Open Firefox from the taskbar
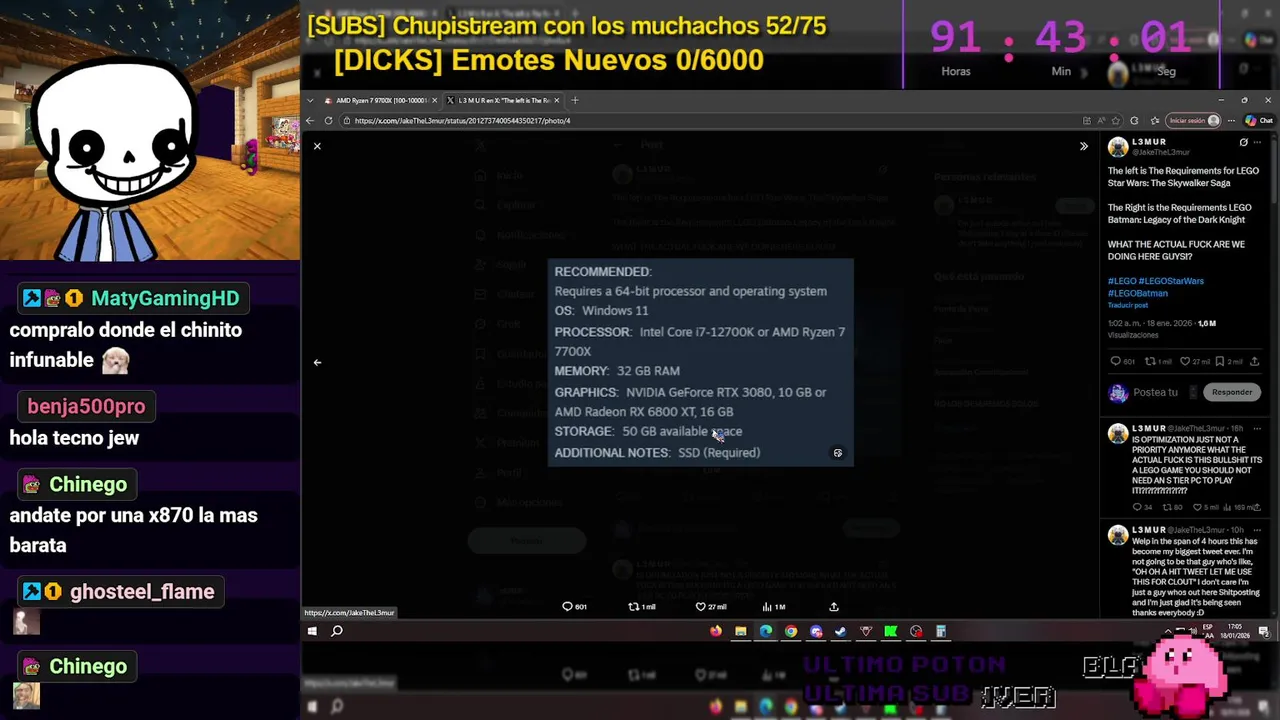The width and height of the screenshot is (1280, 720). click(x=715, y=631)
